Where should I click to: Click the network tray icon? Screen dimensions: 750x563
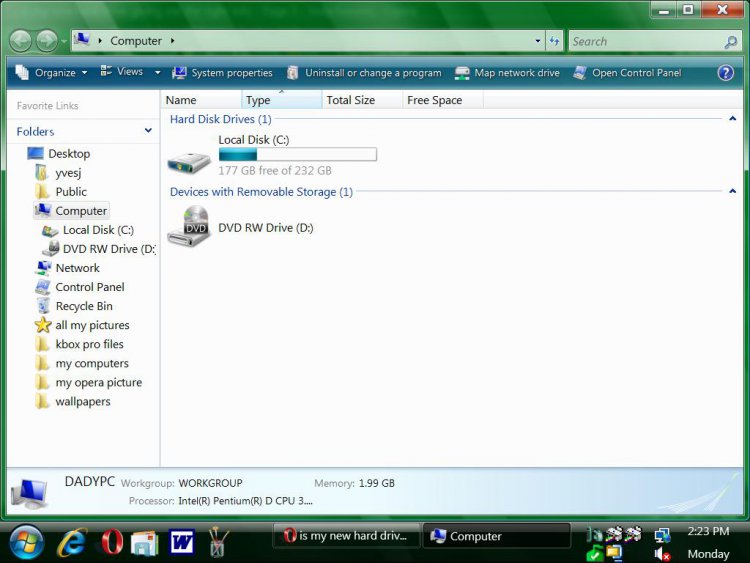(662, 535)
